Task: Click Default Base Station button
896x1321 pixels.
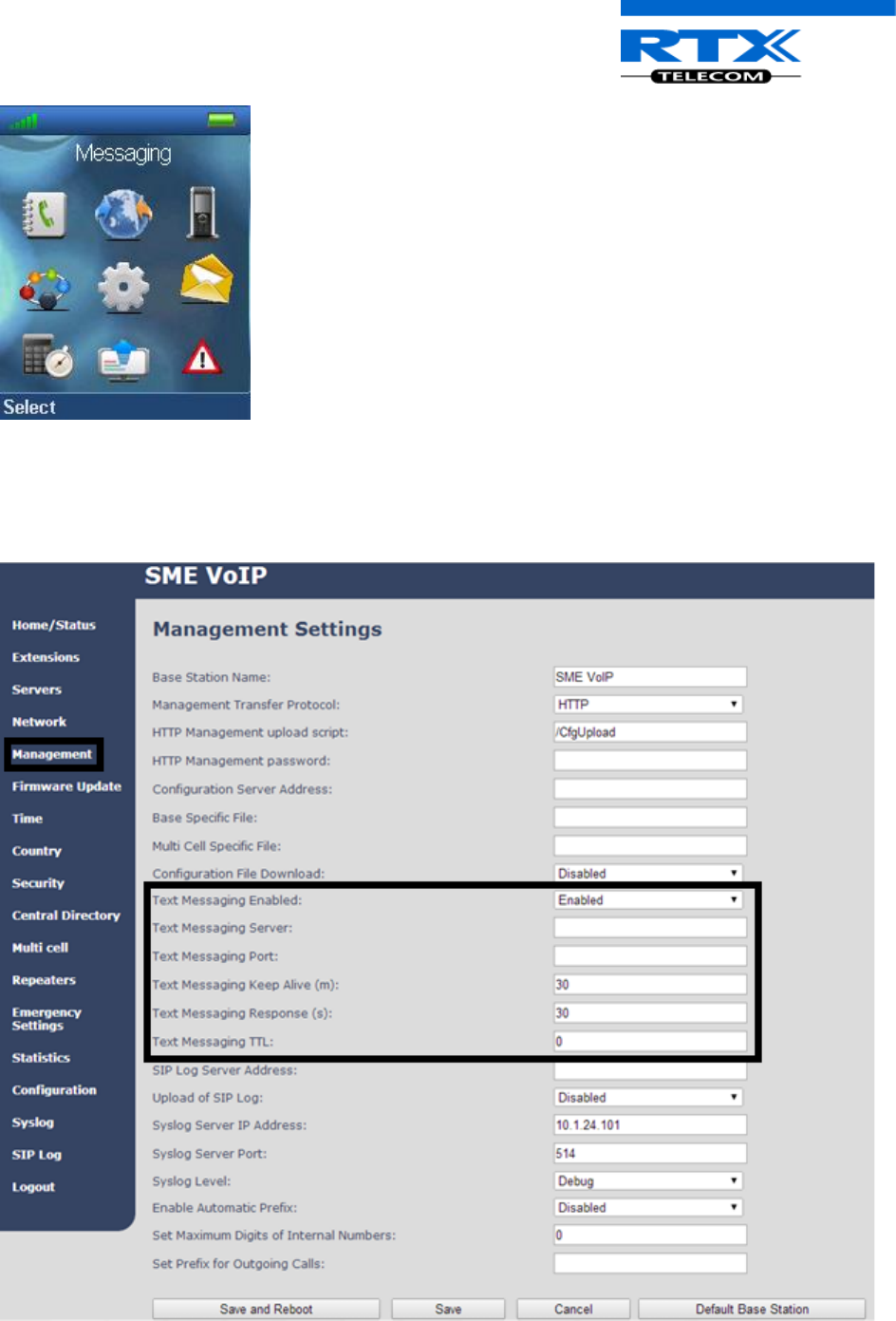Action: pyautogui.click(x=752, y=1310)
